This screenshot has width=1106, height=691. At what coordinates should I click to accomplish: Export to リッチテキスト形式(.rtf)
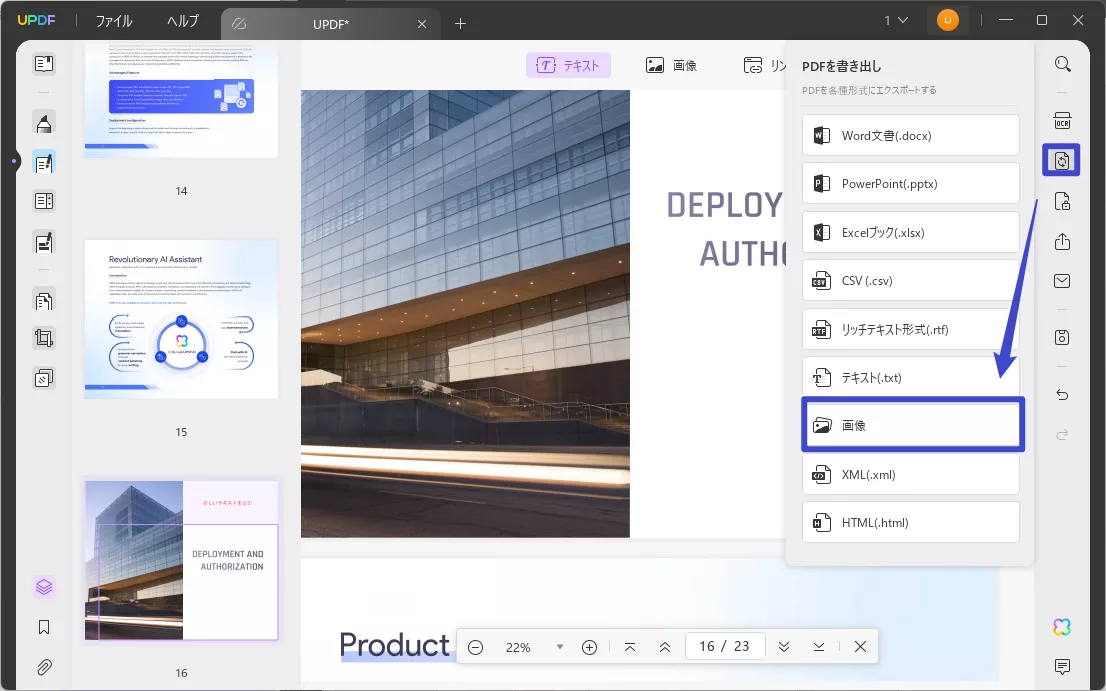coord(911,329)
